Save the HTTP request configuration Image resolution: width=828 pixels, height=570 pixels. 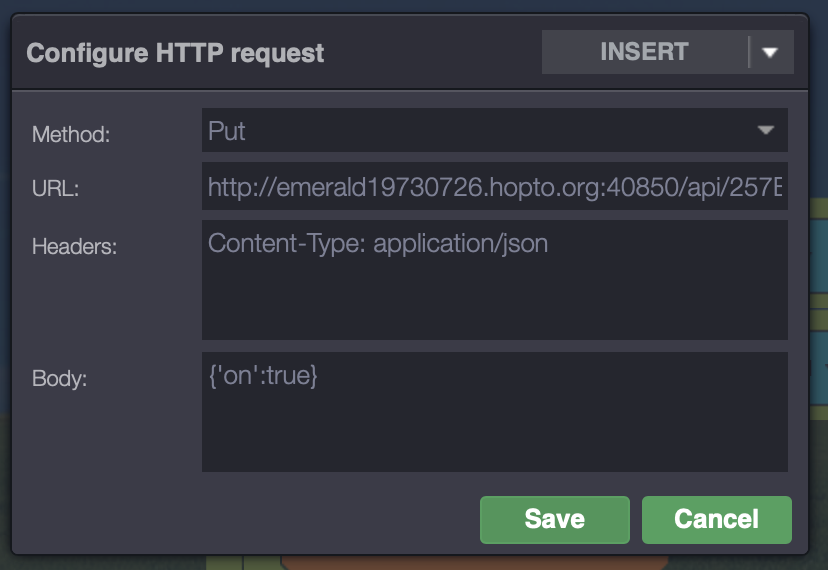tap(554, 519)
